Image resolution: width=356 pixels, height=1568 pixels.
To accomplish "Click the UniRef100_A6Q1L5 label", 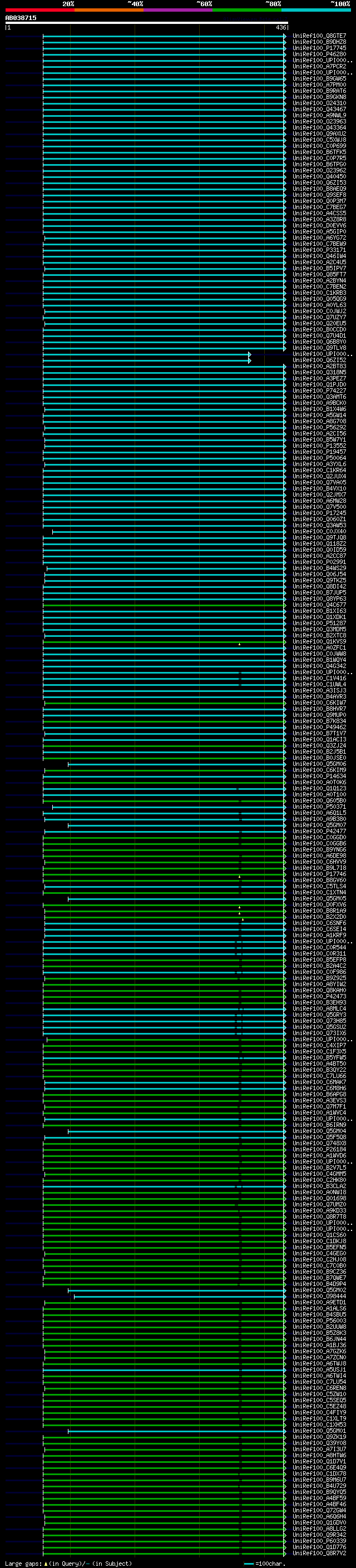I will pyautogui.click(x=319, y=813).
